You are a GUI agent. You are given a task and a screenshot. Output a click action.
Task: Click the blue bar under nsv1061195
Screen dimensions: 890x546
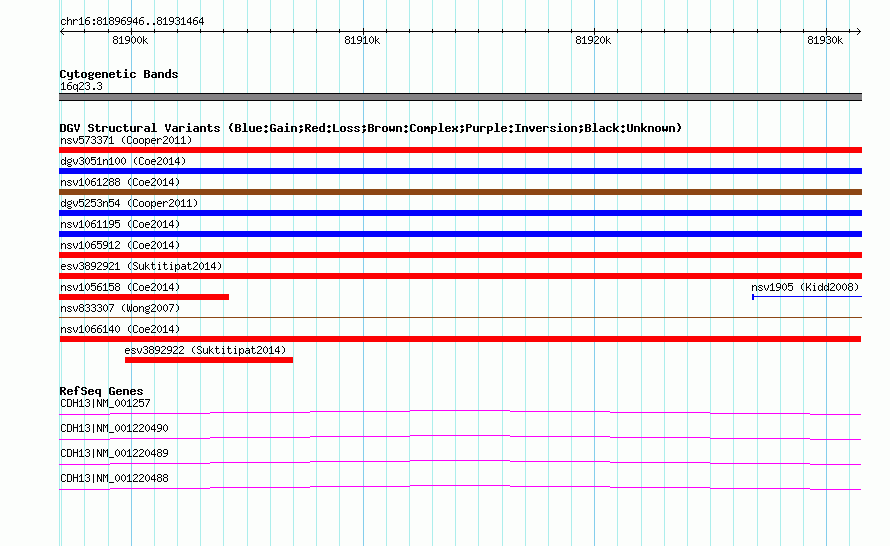[x=460, y=234]
